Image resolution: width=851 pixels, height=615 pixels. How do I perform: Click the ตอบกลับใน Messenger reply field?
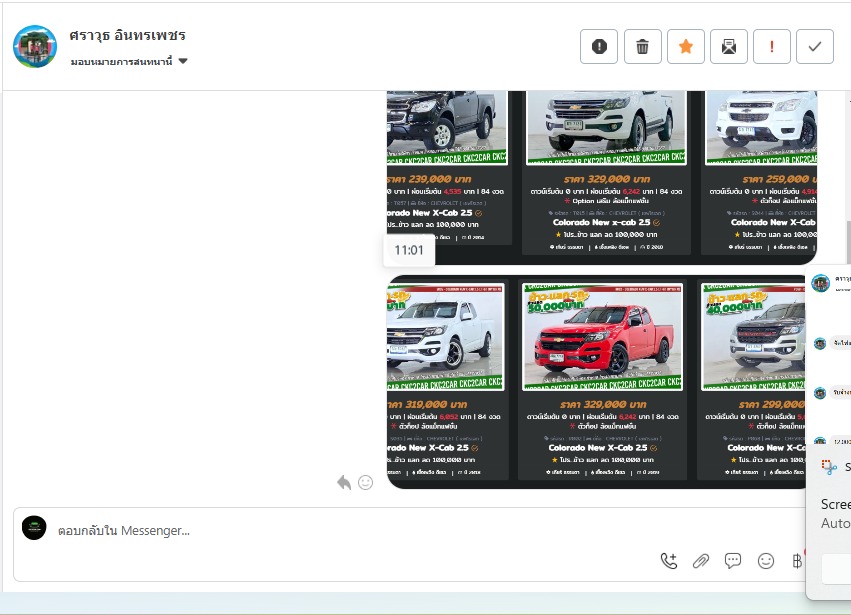[350, 531]
